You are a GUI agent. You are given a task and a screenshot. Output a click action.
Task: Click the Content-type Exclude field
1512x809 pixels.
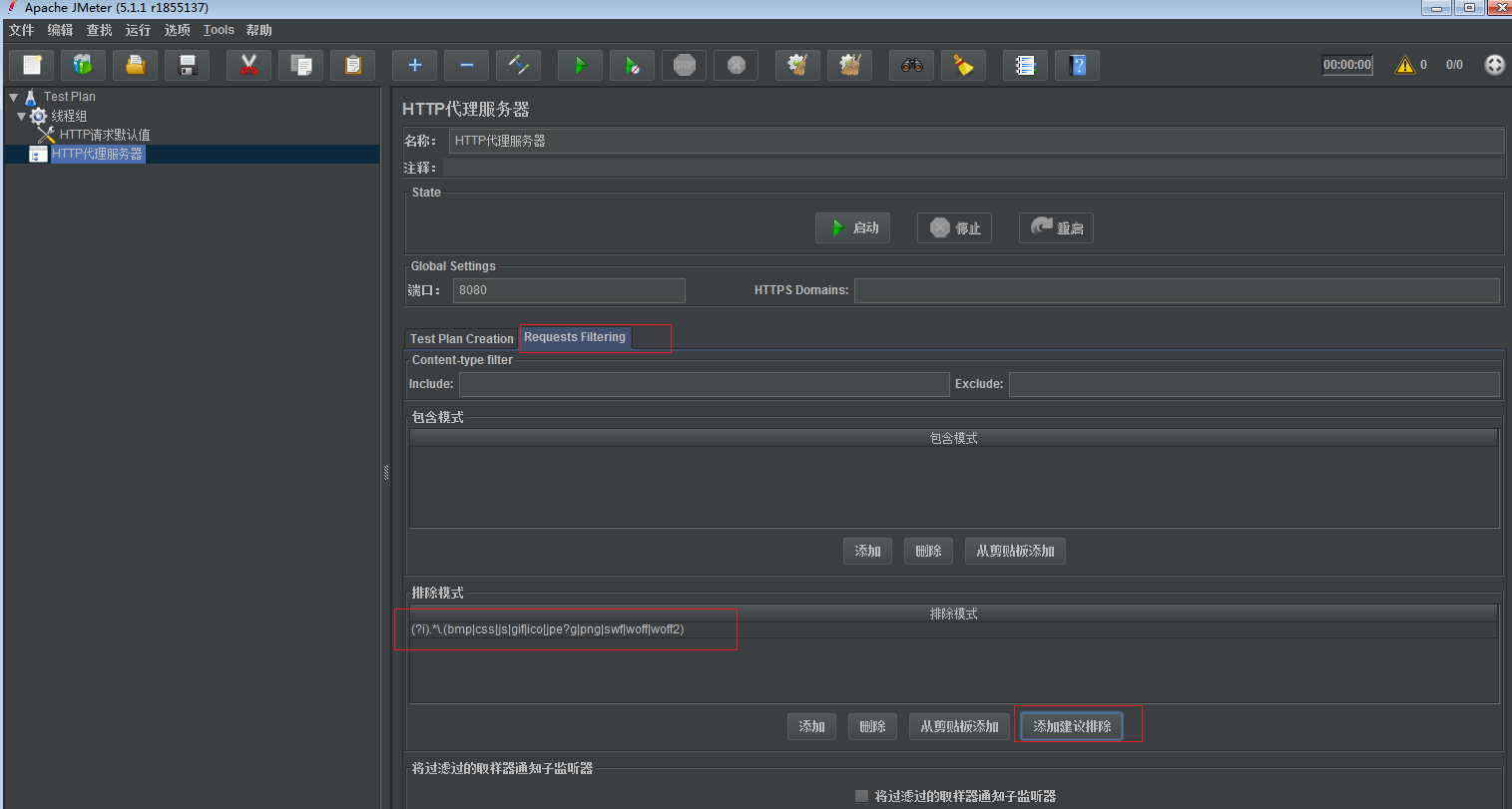coord(1255,384)
